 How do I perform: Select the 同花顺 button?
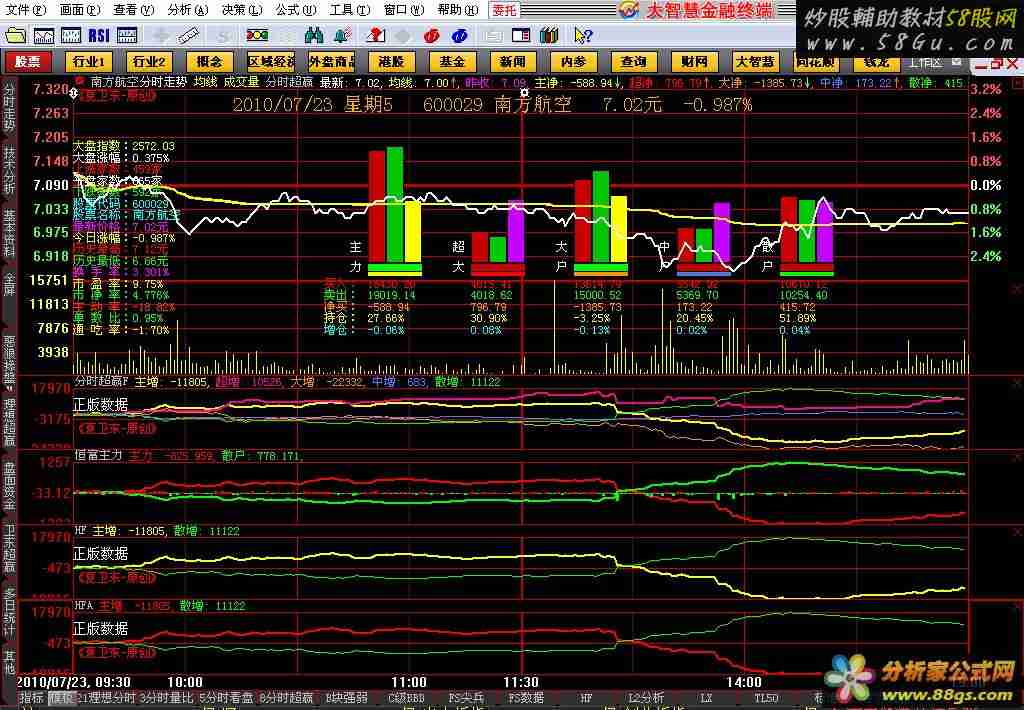tap(816, 62)
